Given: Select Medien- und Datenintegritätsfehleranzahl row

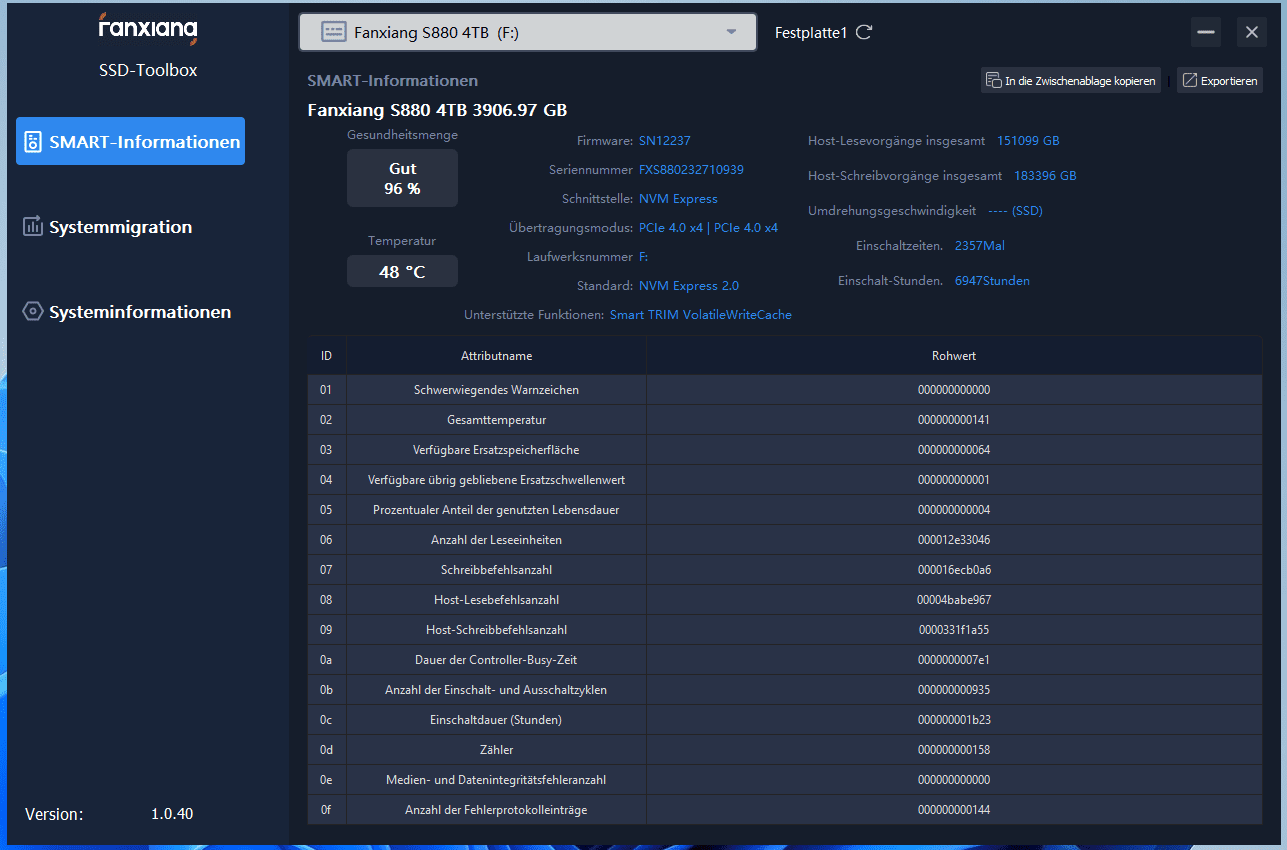Looking at the screenshot, I should click(x=785, y=780).
